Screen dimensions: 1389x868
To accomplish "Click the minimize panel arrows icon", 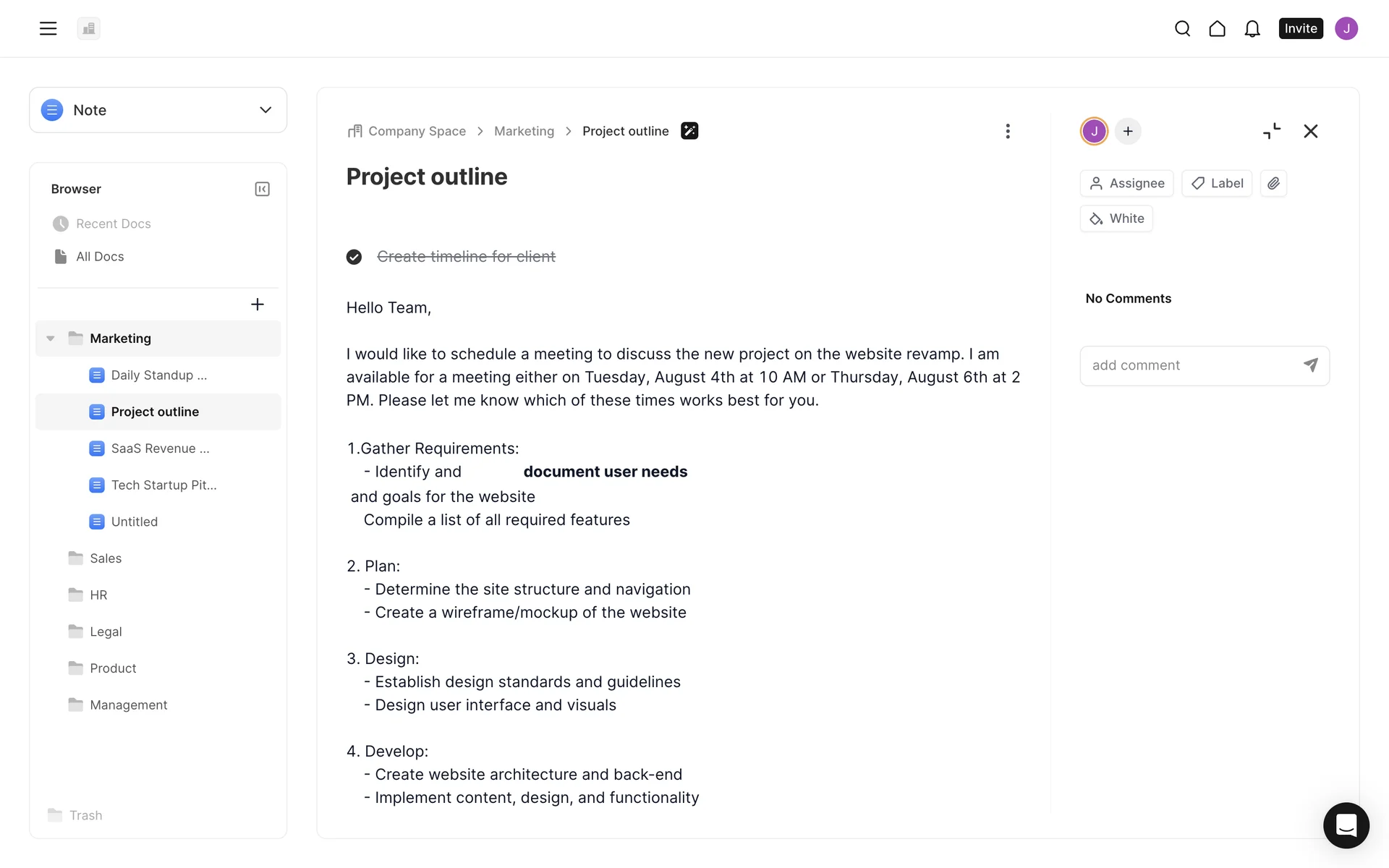I will tap(1271, 131).
